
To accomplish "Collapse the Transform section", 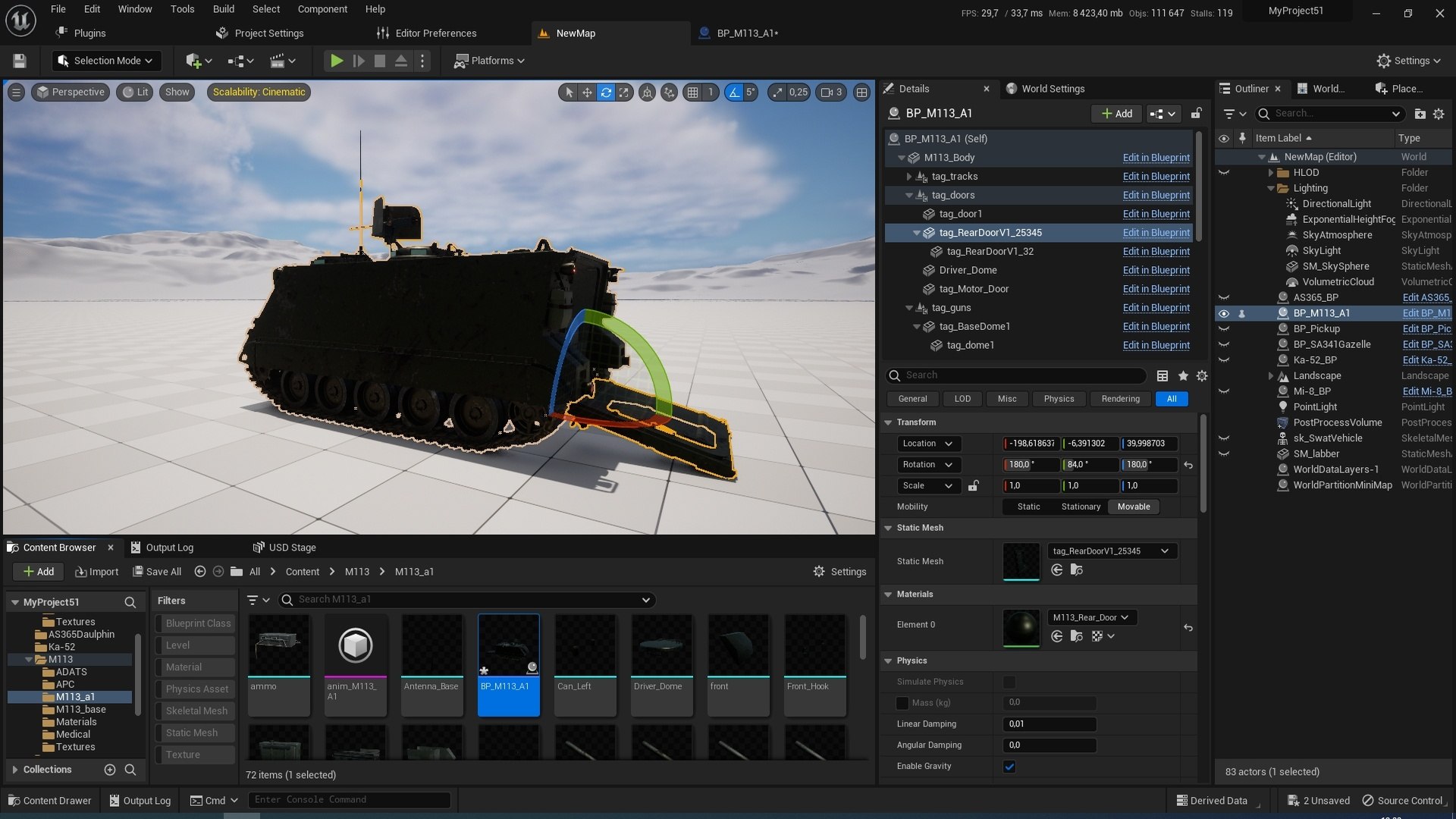I will [888, 422].
